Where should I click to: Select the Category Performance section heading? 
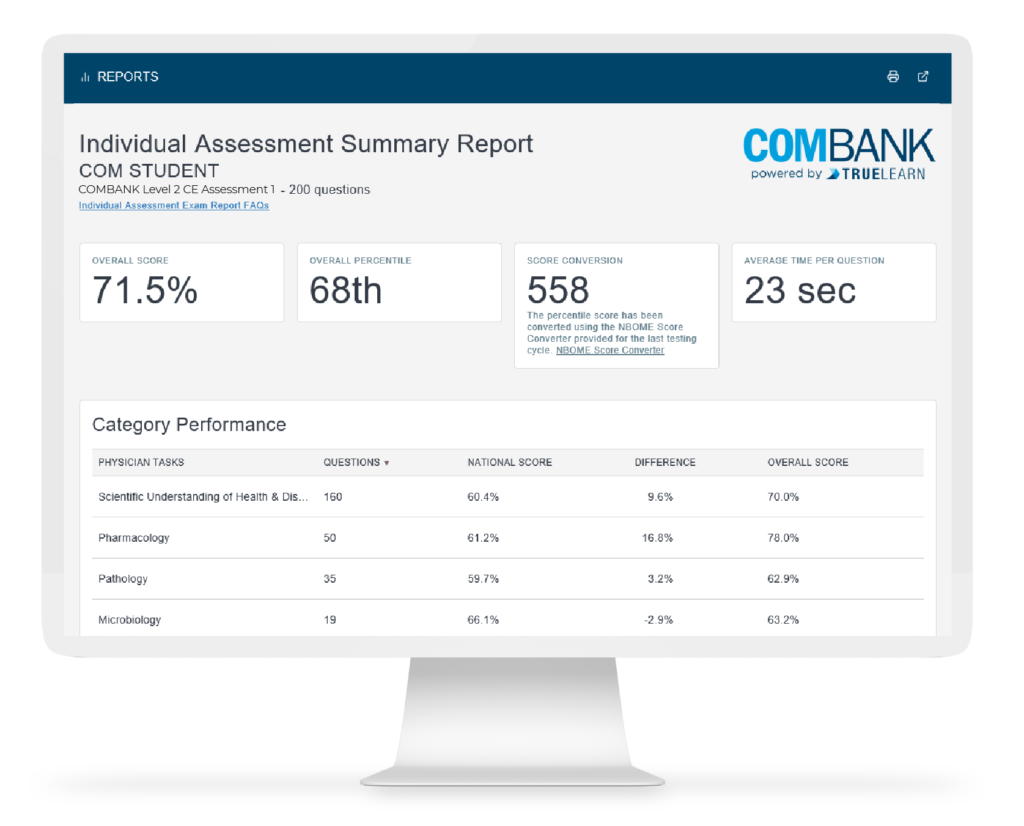(x=189, y=425)
